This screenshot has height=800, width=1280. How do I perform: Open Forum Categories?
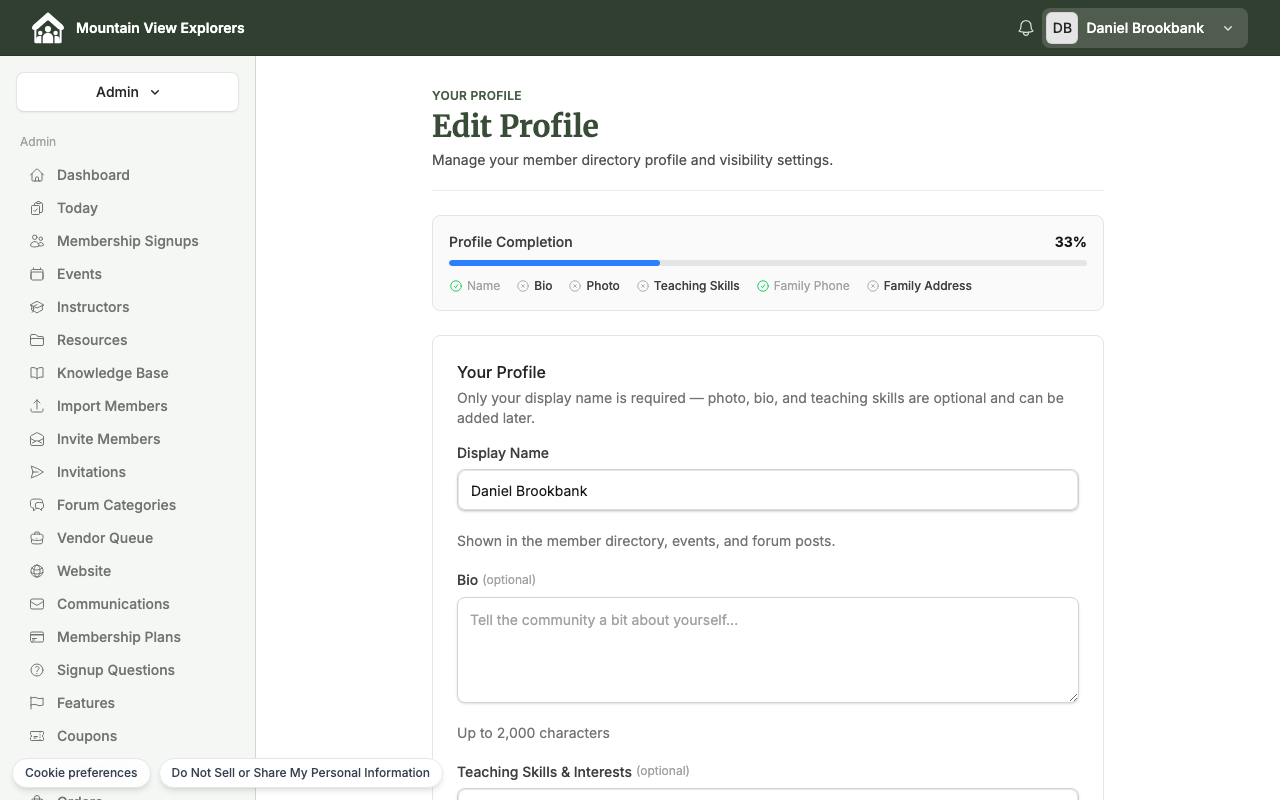(x=116, y=505)
